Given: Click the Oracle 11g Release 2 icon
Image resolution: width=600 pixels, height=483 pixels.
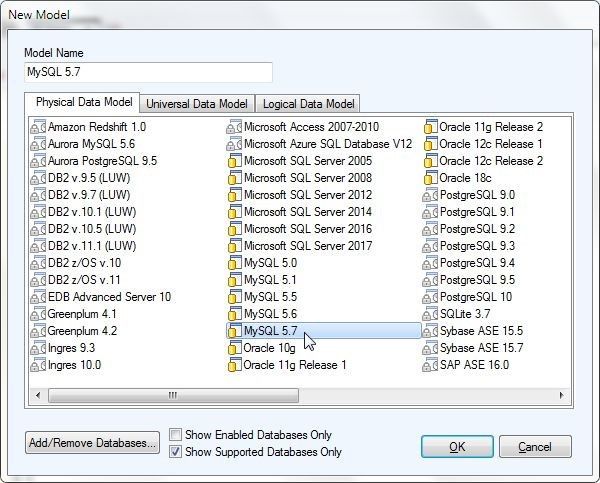Looking at the screenshot, I should pos(430,127).
